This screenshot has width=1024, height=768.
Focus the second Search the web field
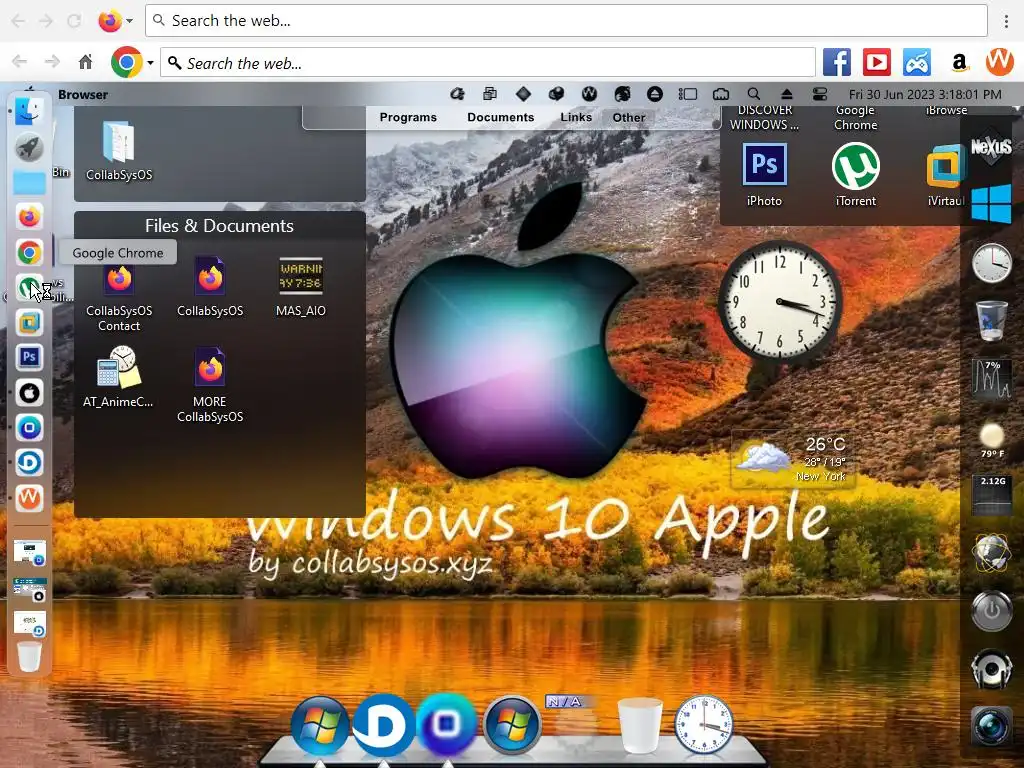[x=488, y=63]
